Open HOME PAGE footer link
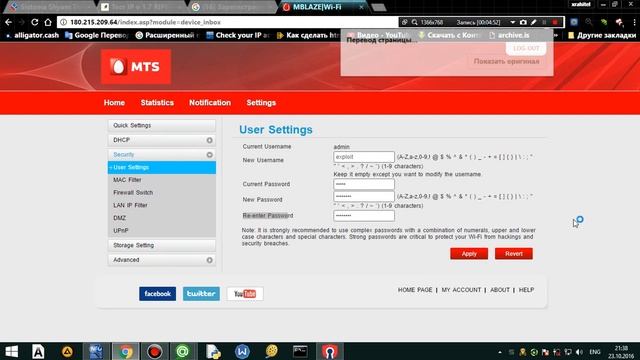 coord(415,290)
